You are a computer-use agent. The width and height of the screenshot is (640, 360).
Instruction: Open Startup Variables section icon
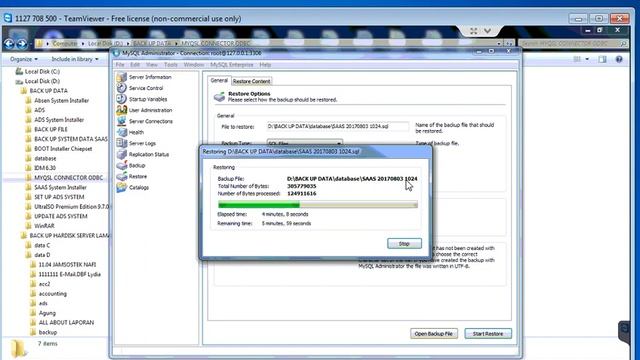122,99
